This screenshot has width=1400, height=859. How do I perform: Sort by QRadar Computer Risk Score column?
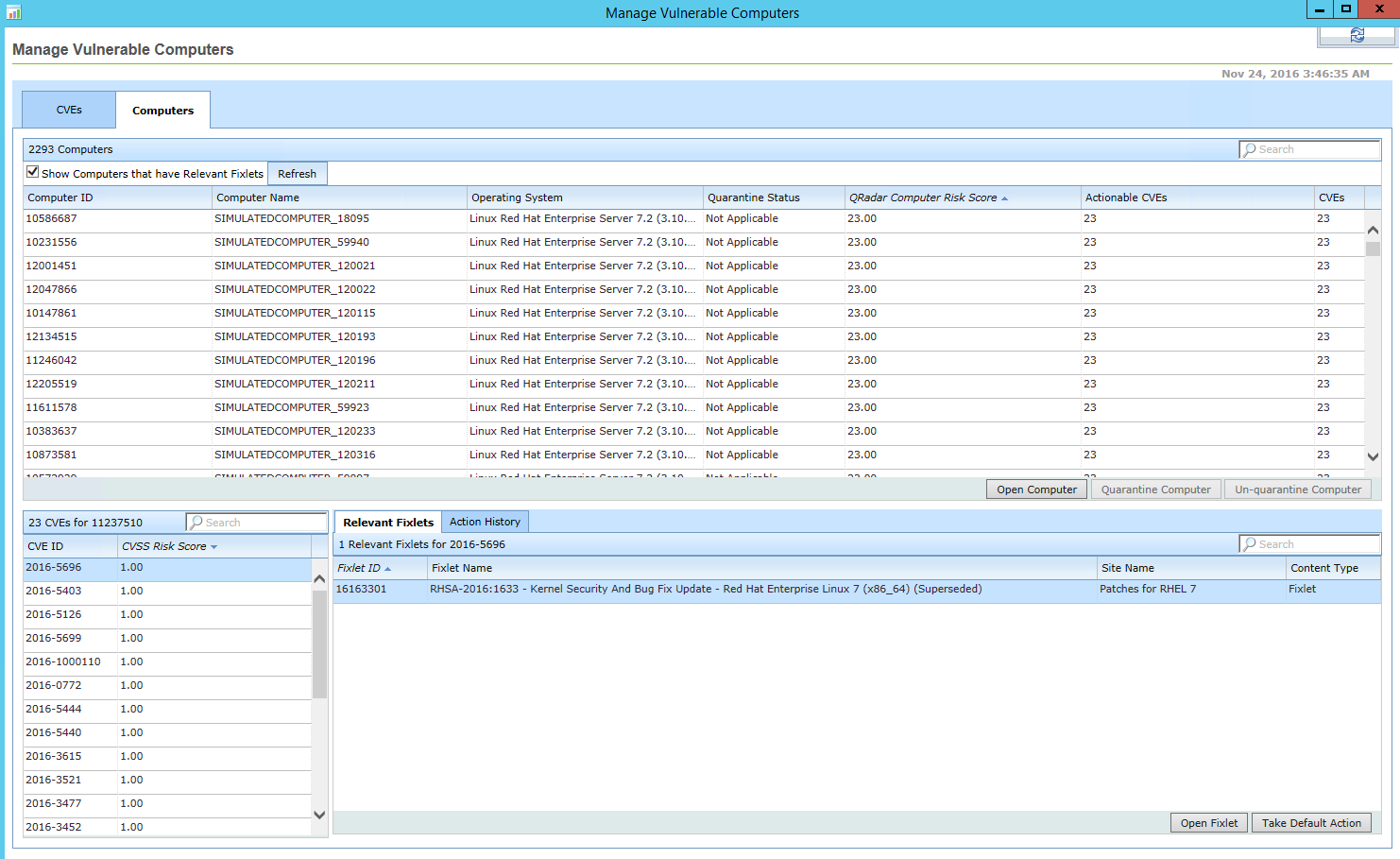[x=922, y=198]
